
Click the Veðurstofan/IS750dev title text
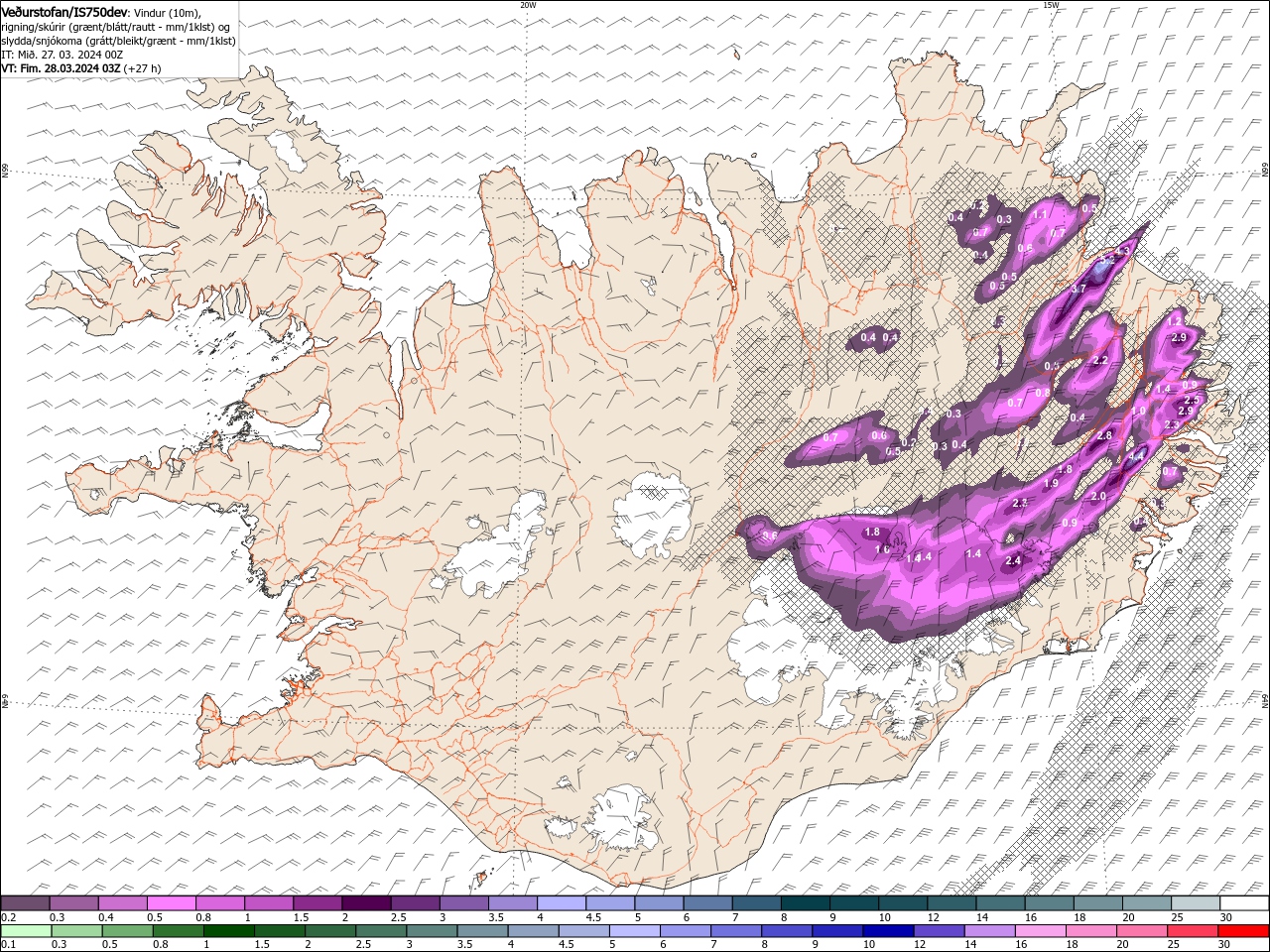[x=64, y=11]
